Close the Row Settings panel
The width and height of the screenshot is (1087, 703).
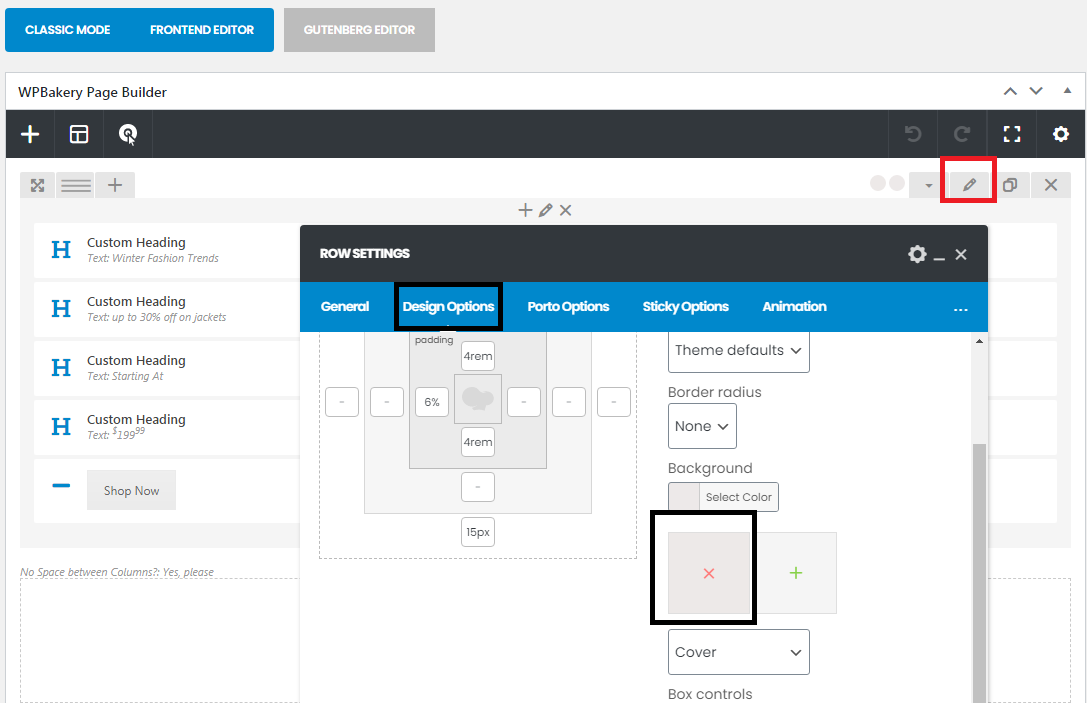tap(961, 254)
